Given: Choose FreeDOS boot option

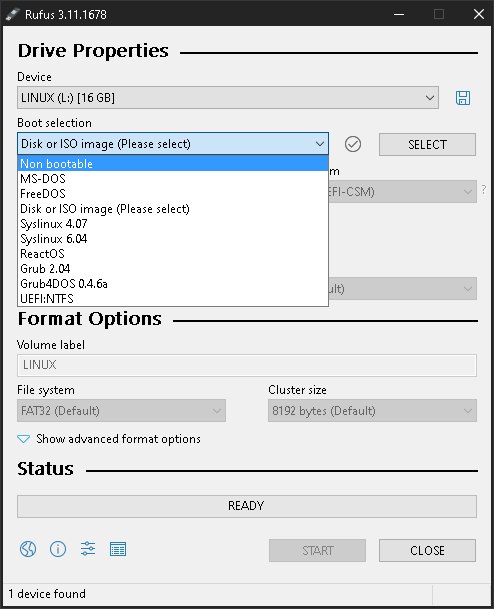Looking at the screenshot, I should coord(173,193).
